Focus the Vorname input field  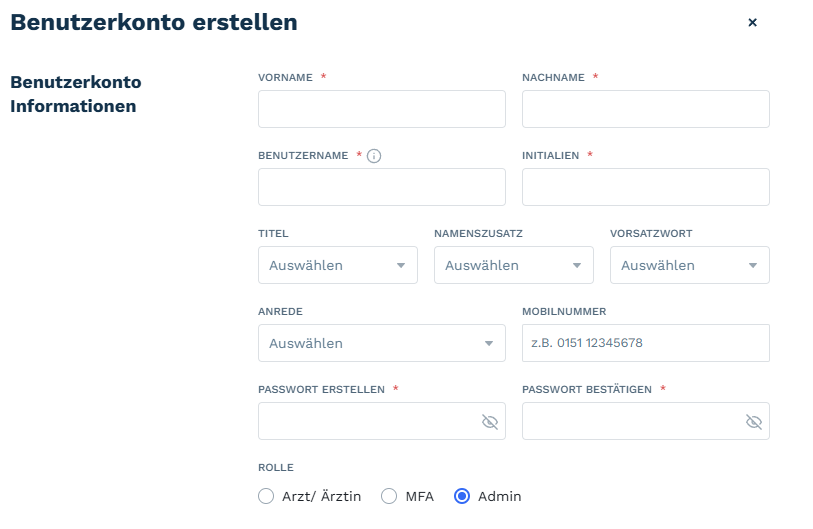click(x=382, y=109)
